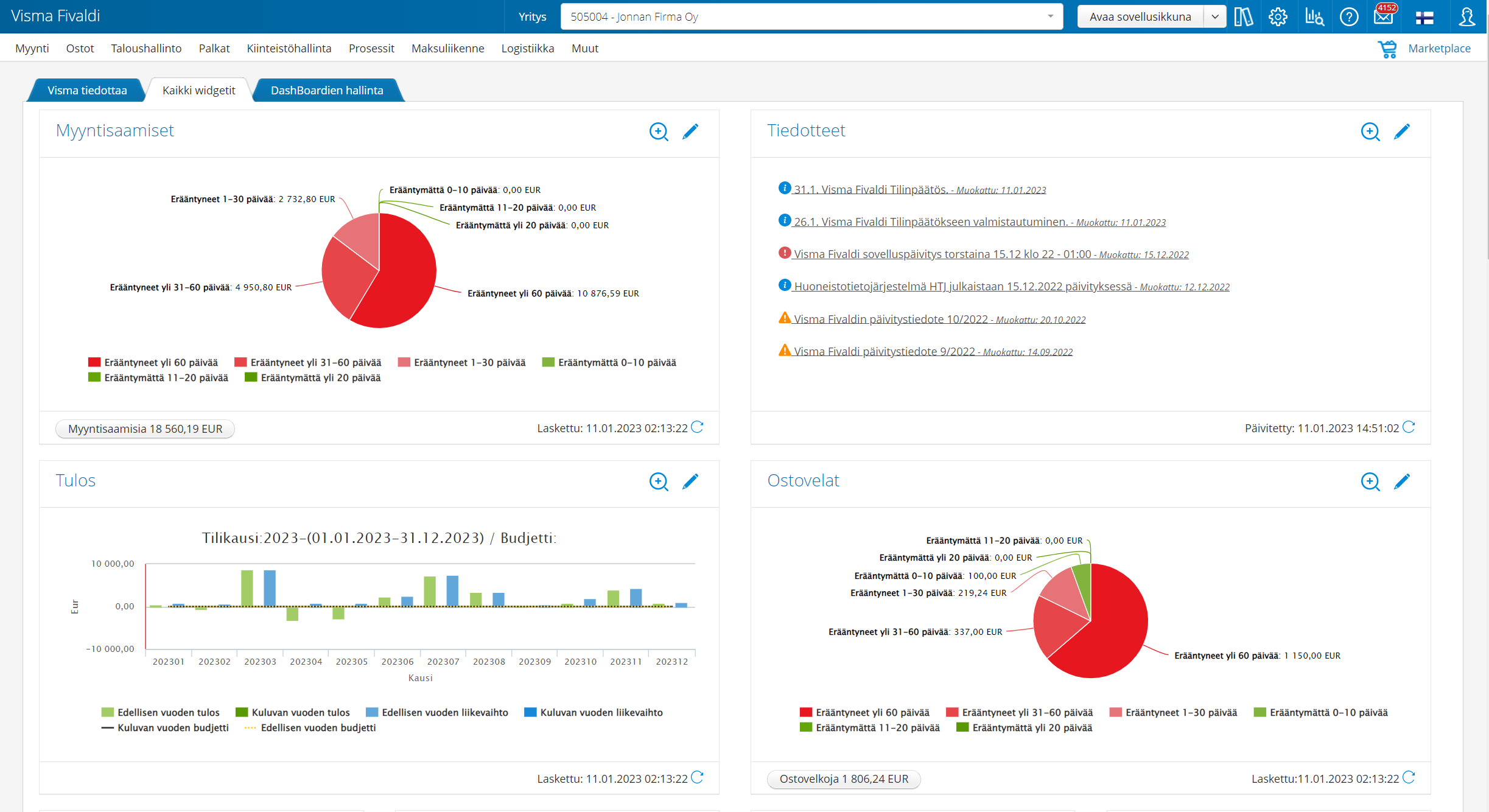Screen dimensions: 1489x812
Task: Open 26.1. Tilinpäätökseen valmistautuminen notice
Action: pyautogui.click(x=979, y=222)
